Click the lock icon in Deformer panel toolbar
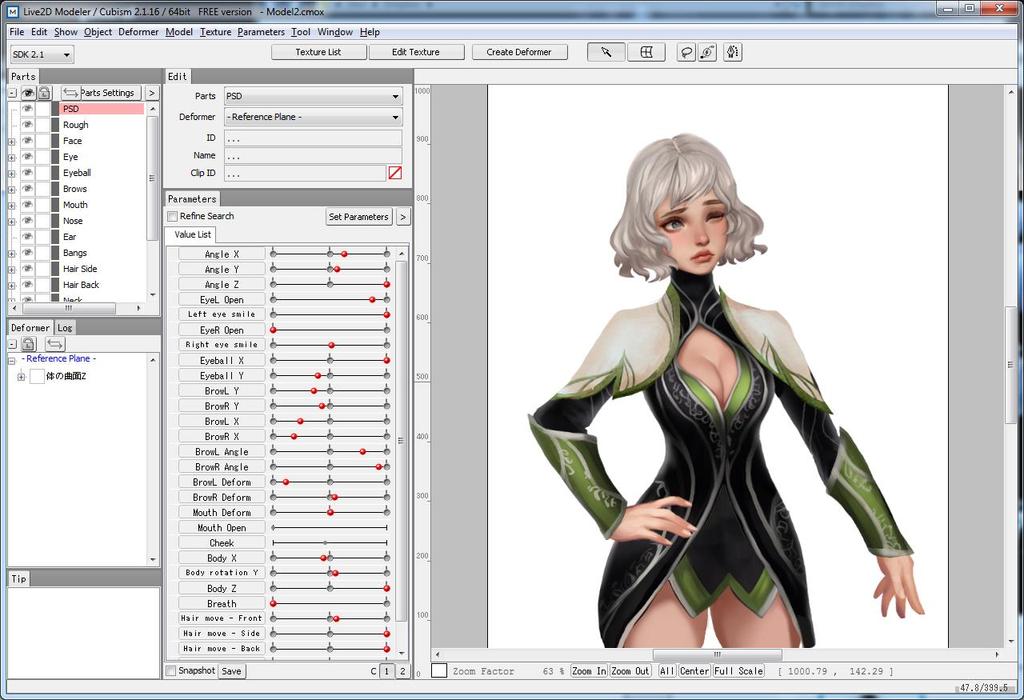 pos(29,343)
